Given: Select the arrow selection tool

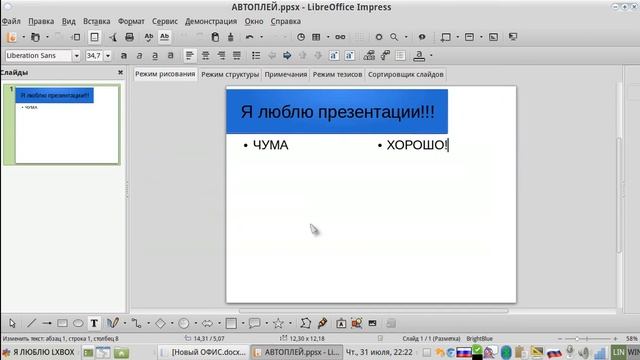Looking at the screenshot, I should [12, 323].
